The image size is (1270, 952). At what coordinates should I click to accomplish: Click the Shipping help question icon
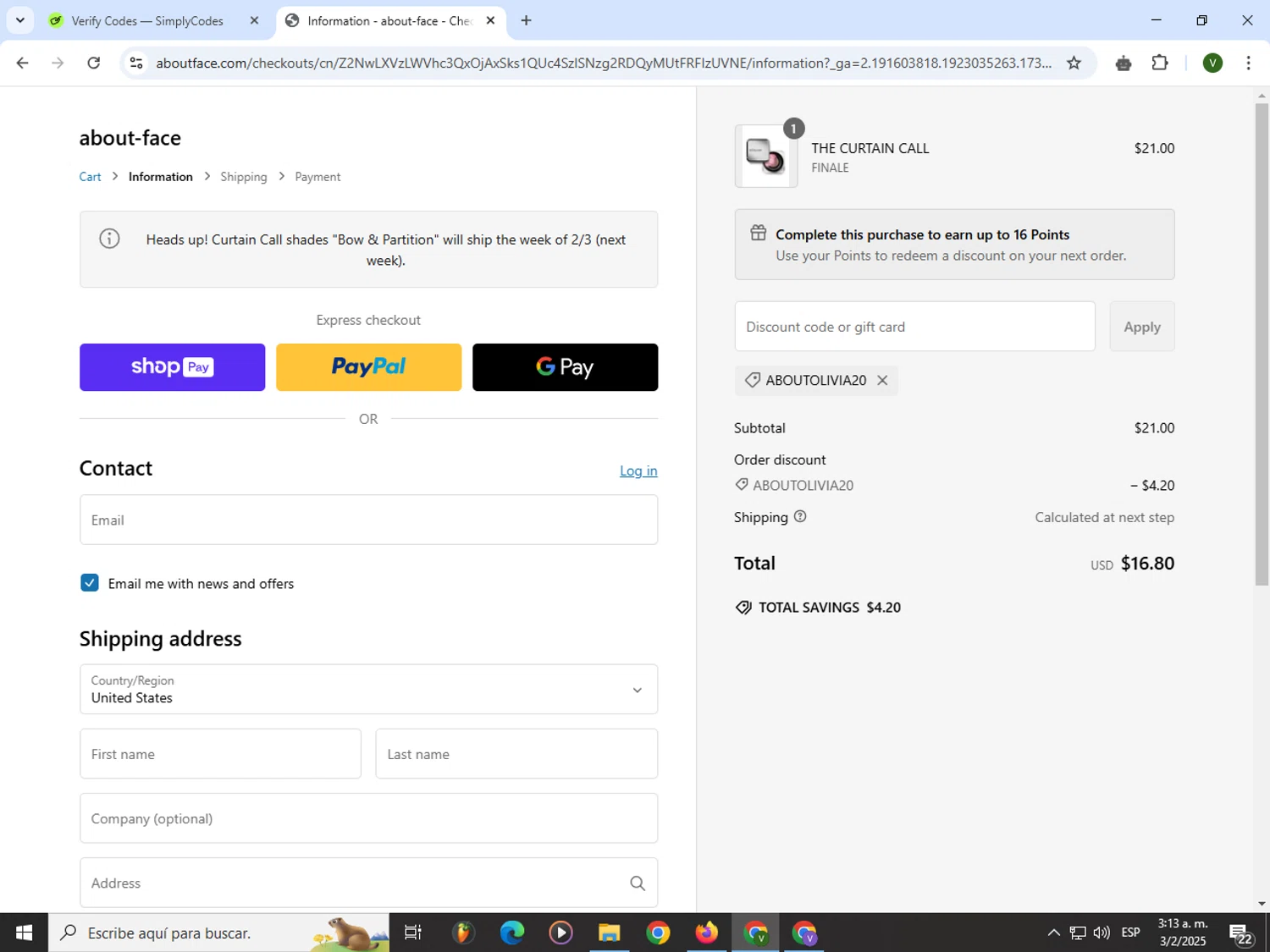click(800, 516)
